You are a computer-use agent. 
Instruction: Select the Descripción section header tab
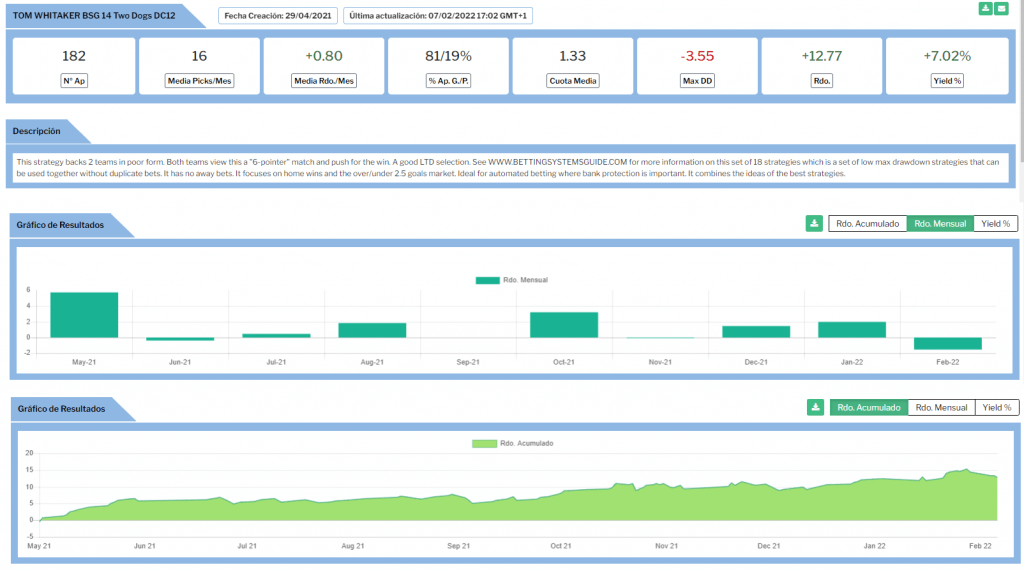tap(37, 131)
